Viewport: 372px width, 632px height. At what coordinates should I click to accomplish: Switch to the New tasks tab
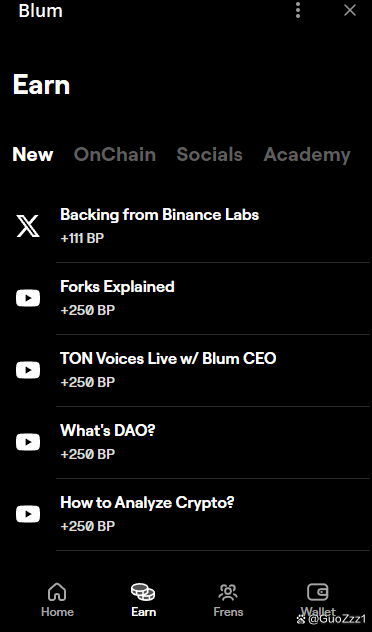33,154
